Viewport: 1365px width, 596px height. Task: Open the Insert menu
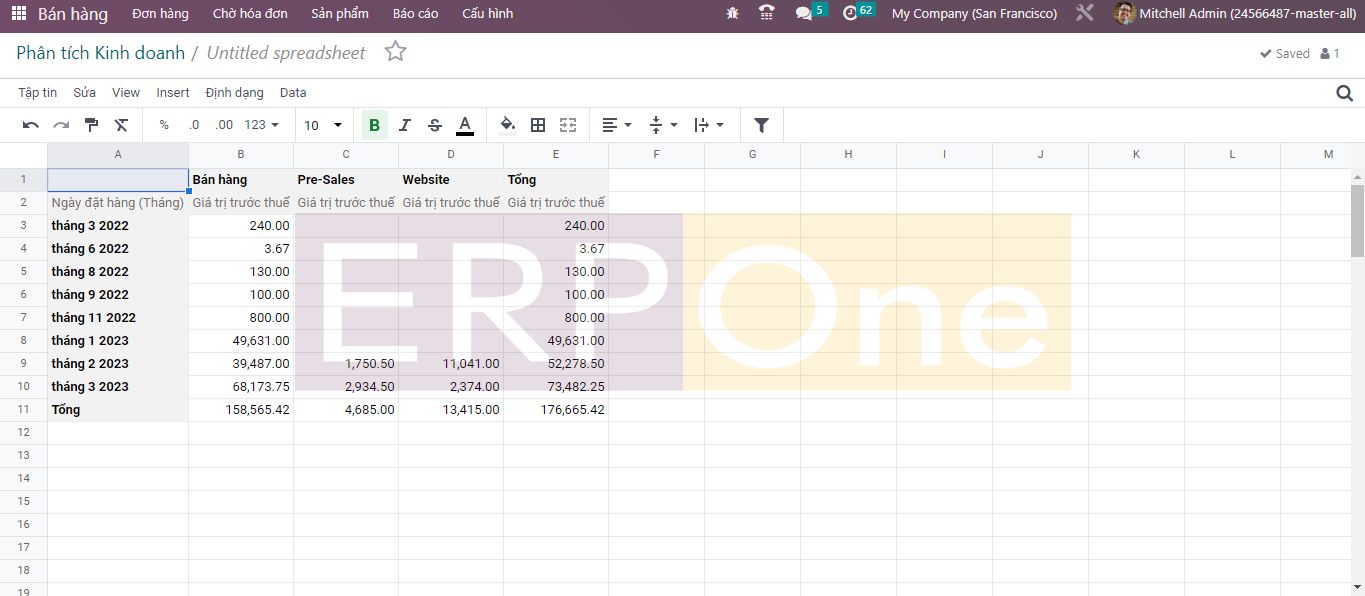172,93
